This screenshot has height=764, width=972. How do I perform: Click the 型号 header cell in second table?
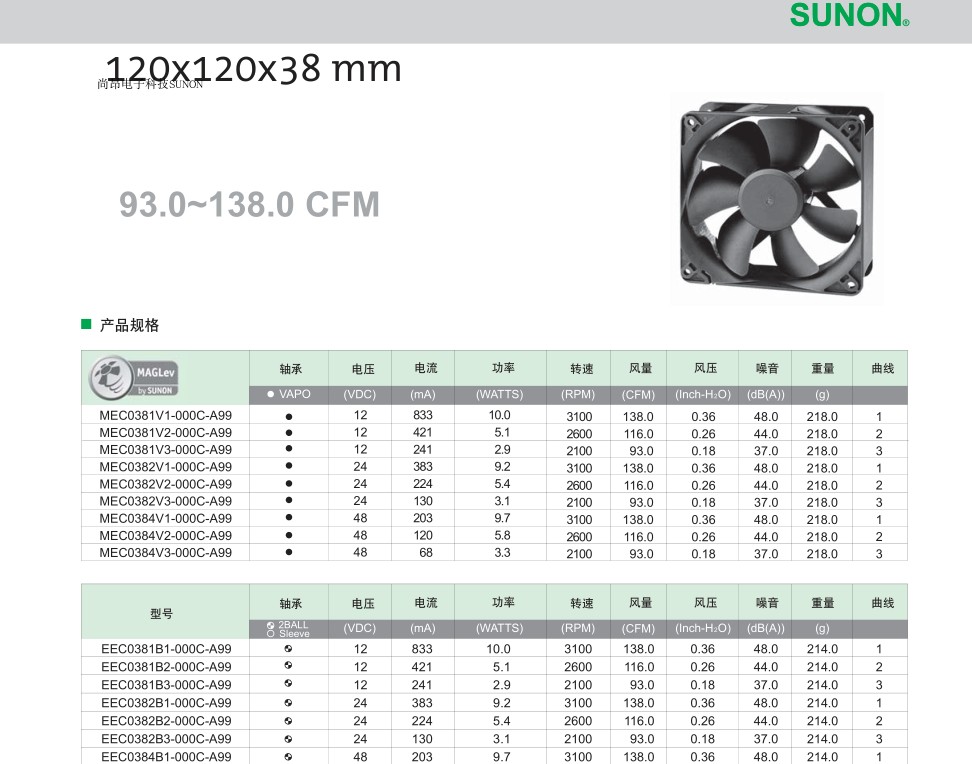pos(162,613)
